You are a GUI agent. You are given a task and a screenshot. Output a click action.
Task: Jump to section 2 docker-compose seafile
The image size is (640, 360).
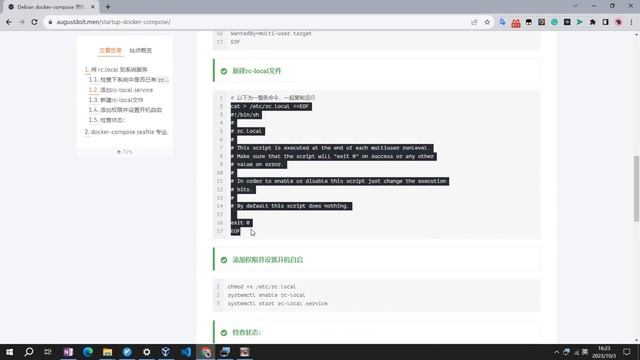click(126, 132)
